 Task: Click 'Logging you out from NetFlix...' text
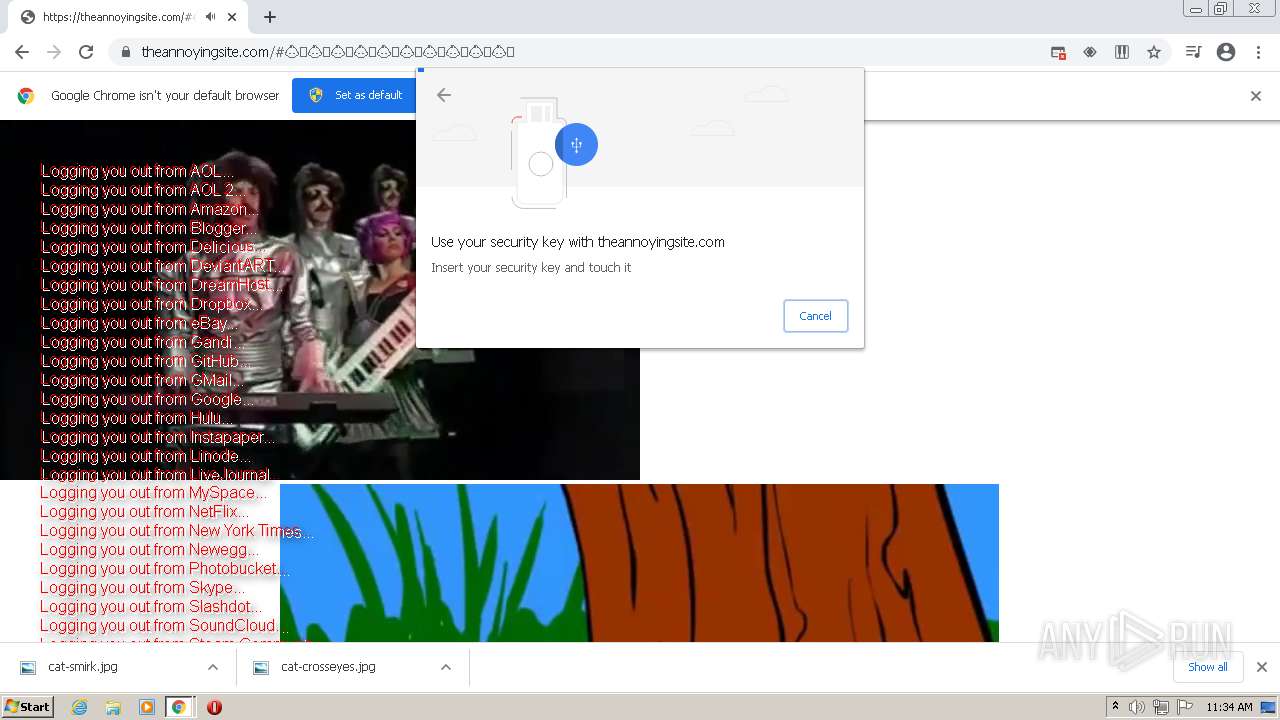point(145,511)
